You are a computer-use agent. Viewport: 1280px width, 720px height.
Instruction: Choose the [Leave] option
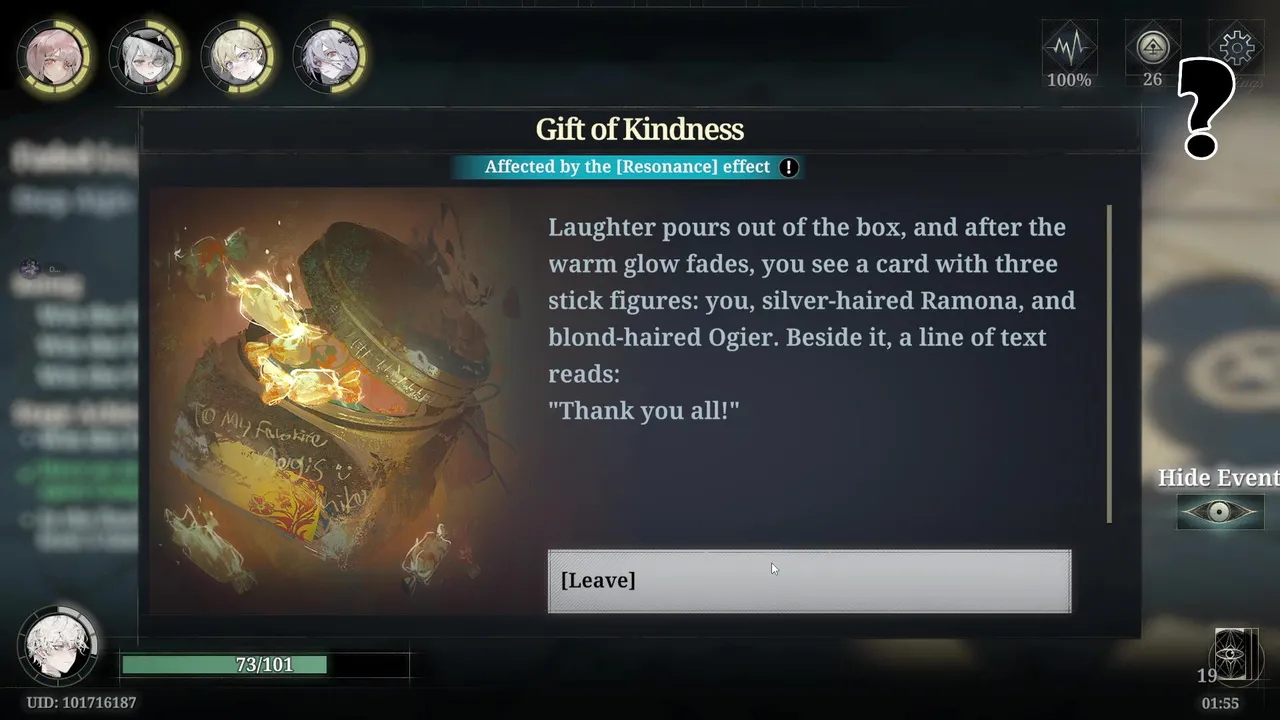(x=809, y=581)
